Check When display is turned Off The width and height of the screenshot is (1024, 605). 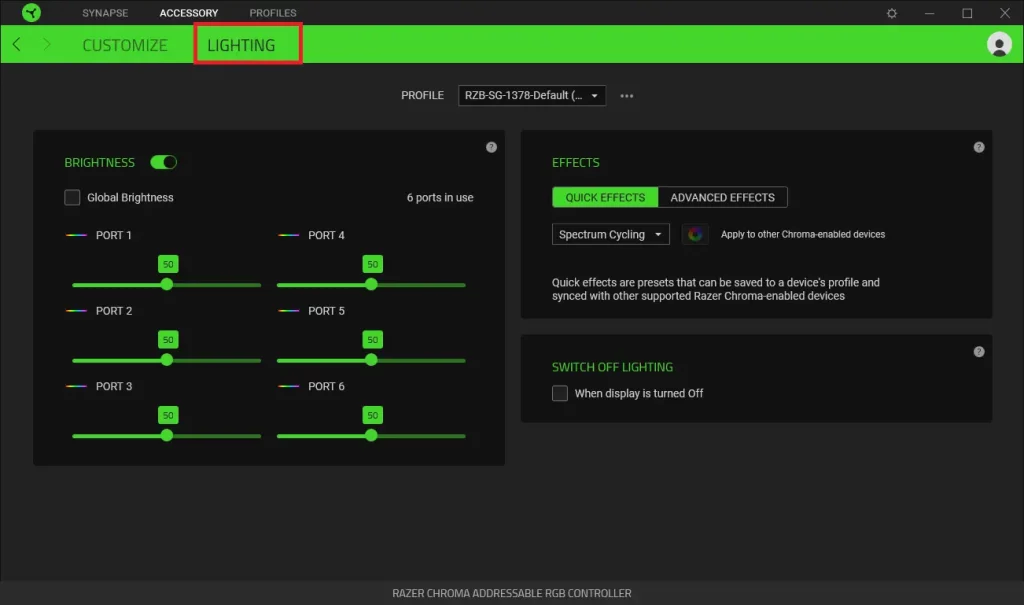click(x=560, y=393)
